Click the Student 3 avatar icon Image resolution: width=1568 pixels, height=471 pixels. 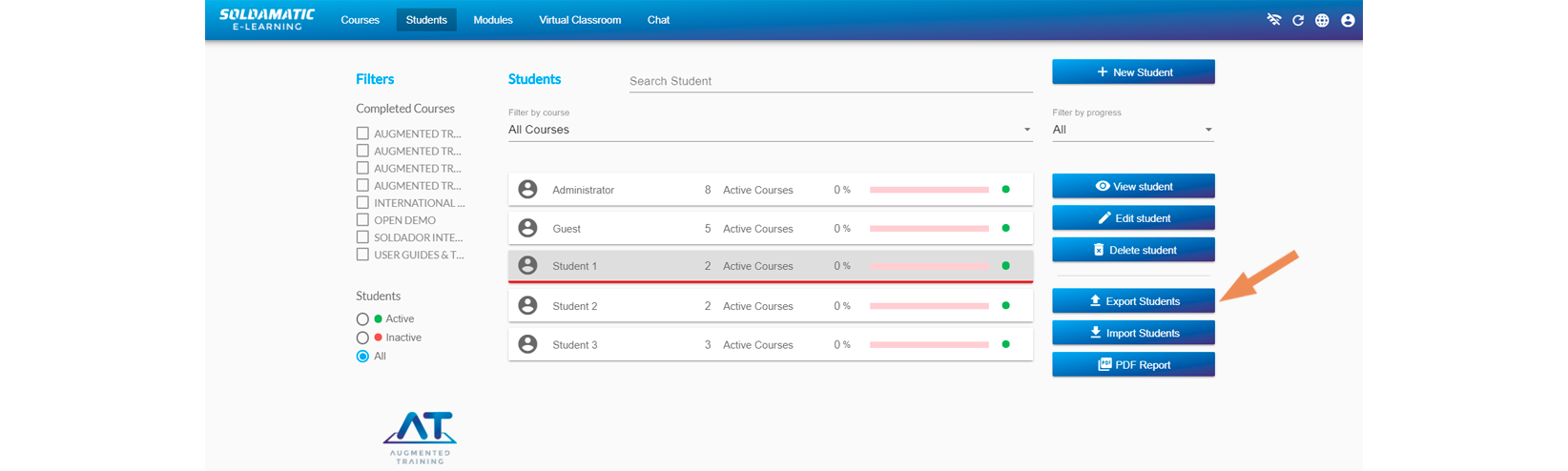pyautogui.click(x=527, y=344)
